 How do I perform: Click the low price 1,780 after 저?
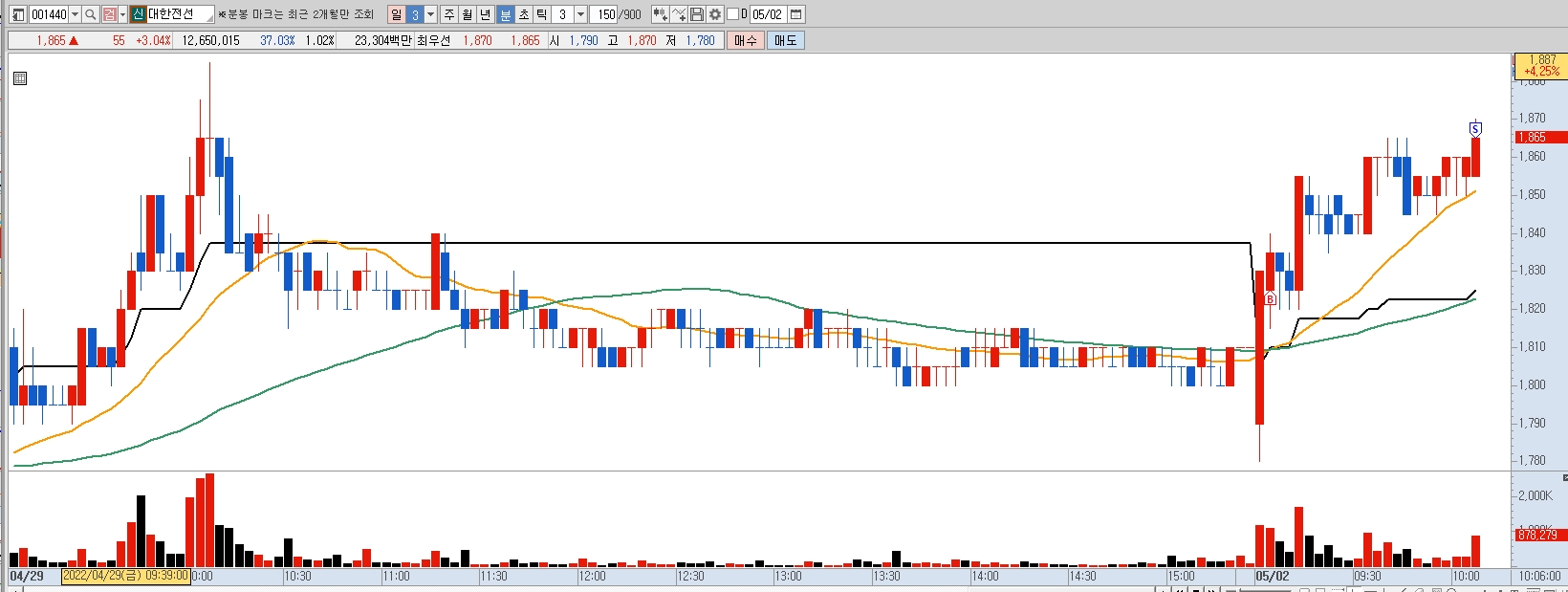pyautogui.click(x=700, y=40)
